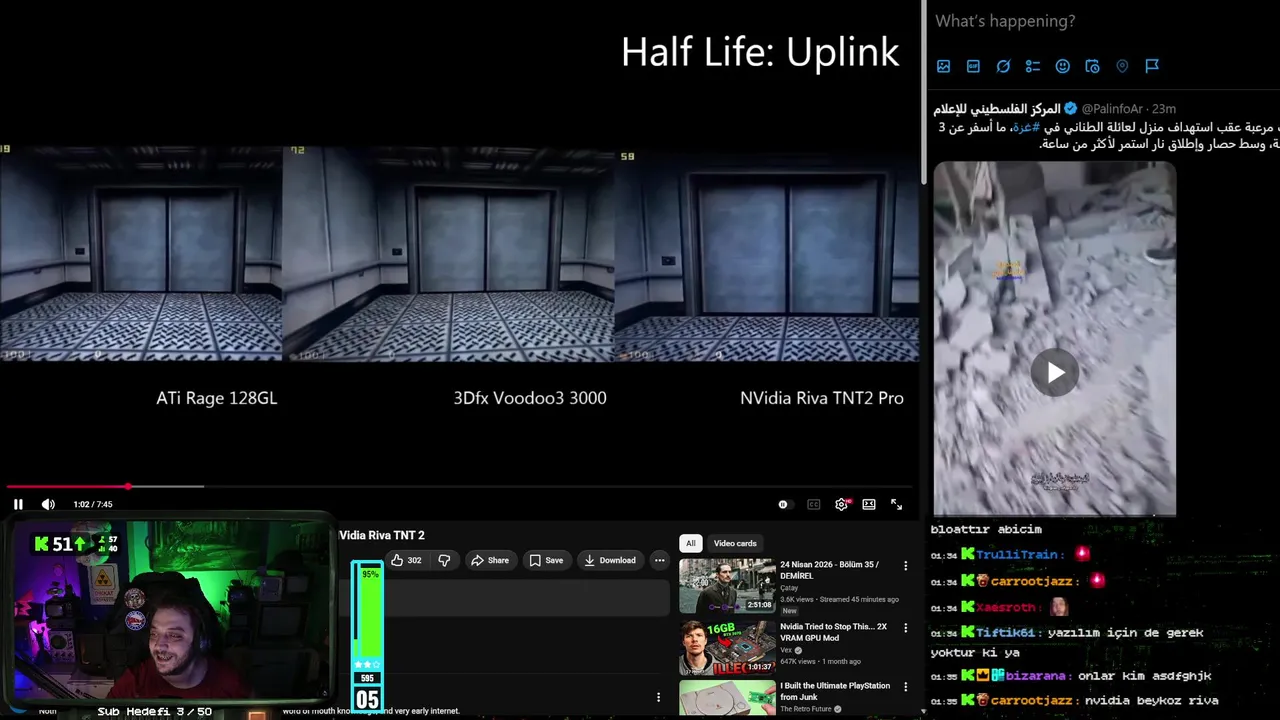Viewport: 1280px width, 720px height.
Task: Pause the YouTube video
Action: (x=18, y=504)
